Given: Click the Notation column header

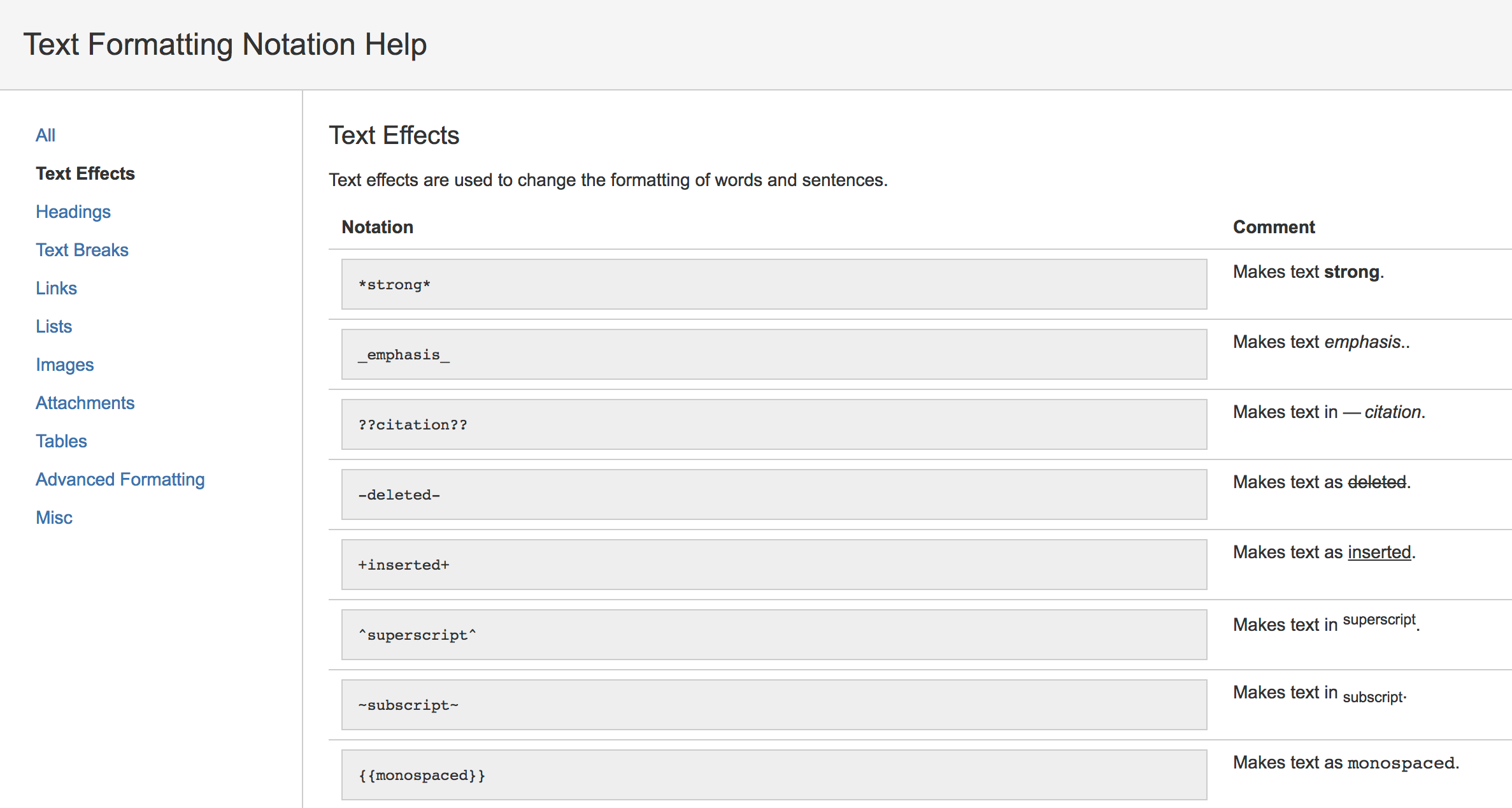Looking at the screenshot, I should (x=377, y=227).
